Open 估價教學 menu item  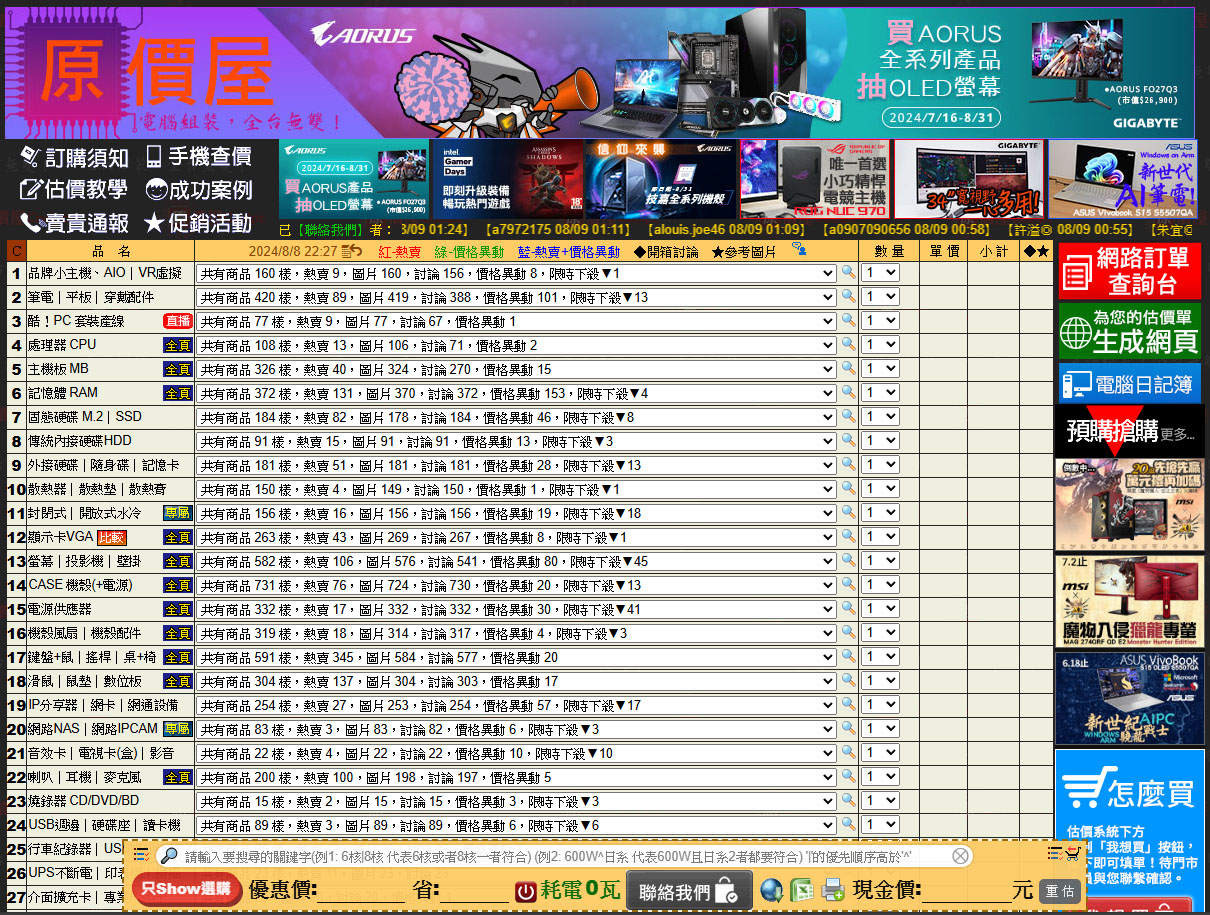pyautogui.click(x=74, y=190)
